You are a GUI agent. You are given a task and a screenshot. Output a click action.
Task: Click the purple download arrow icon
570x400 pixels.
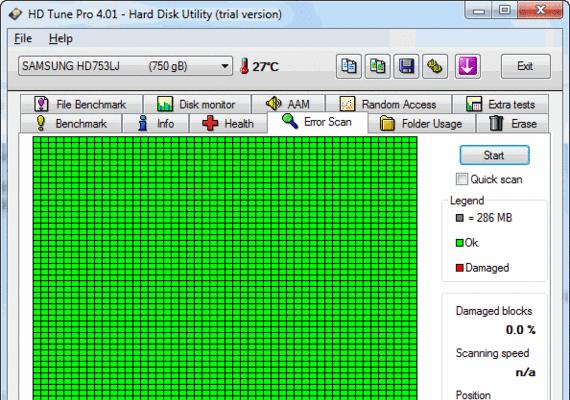467,66
